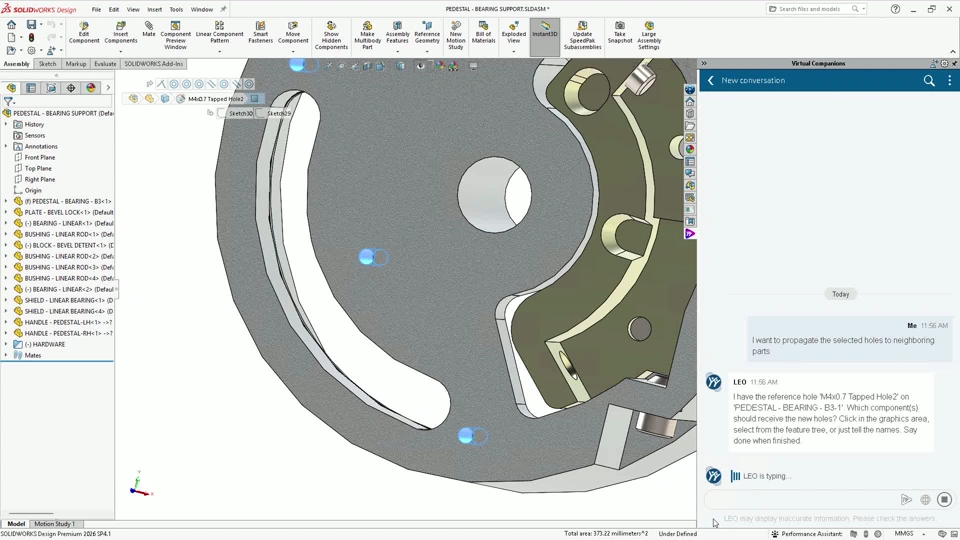Open the Bill of Materials tool
The width and height of the screenshot is (960, 540).
pos(483,32)
